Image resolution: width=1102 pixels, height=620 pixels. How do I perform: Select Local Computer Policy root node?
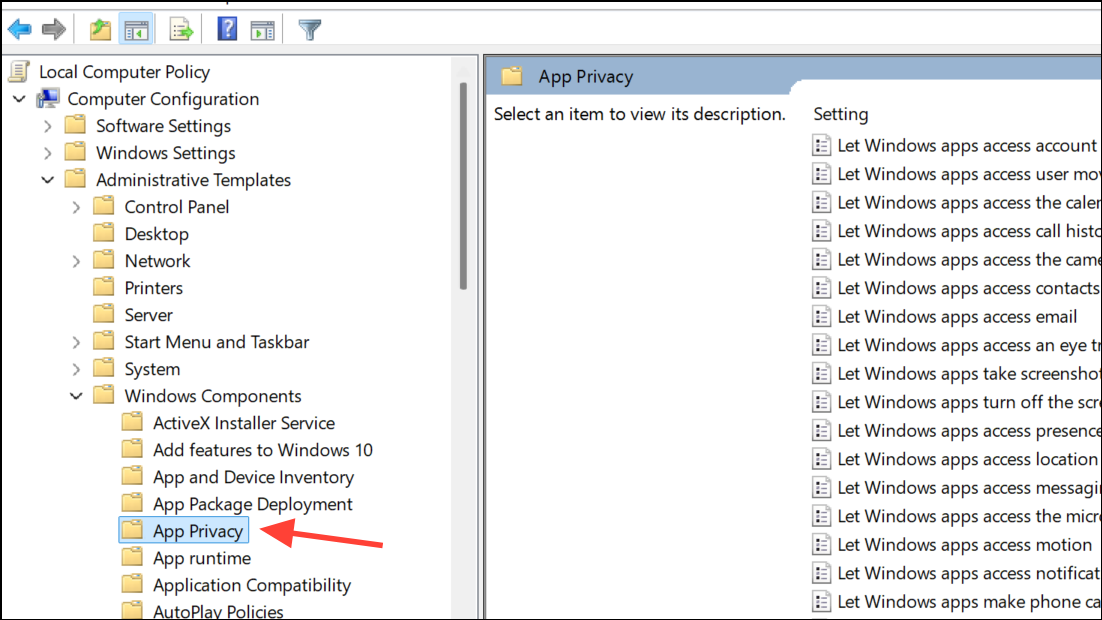tap(124, 72)
